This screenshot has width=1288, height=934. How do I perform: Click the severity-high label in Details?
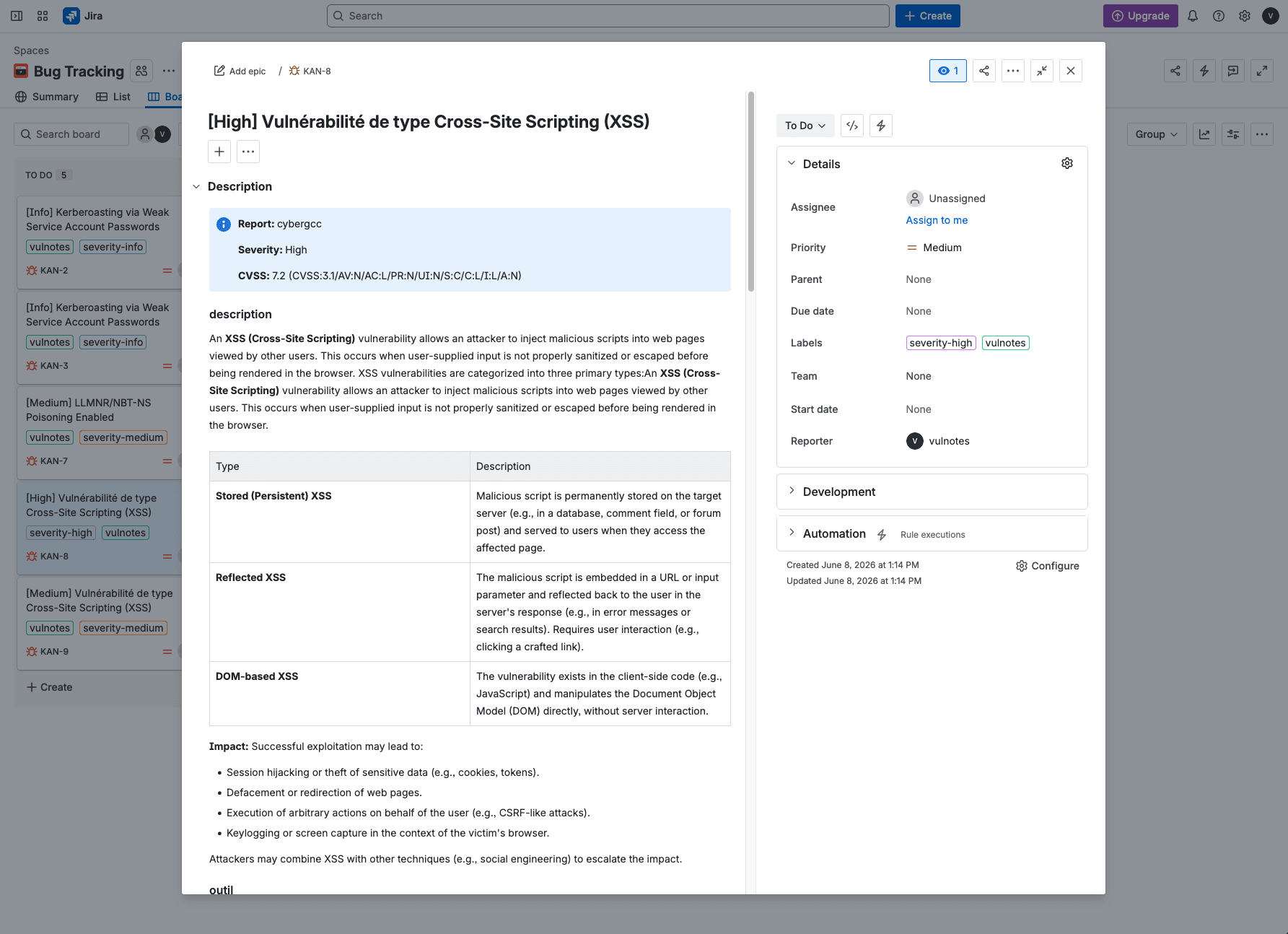click(941, 343)
